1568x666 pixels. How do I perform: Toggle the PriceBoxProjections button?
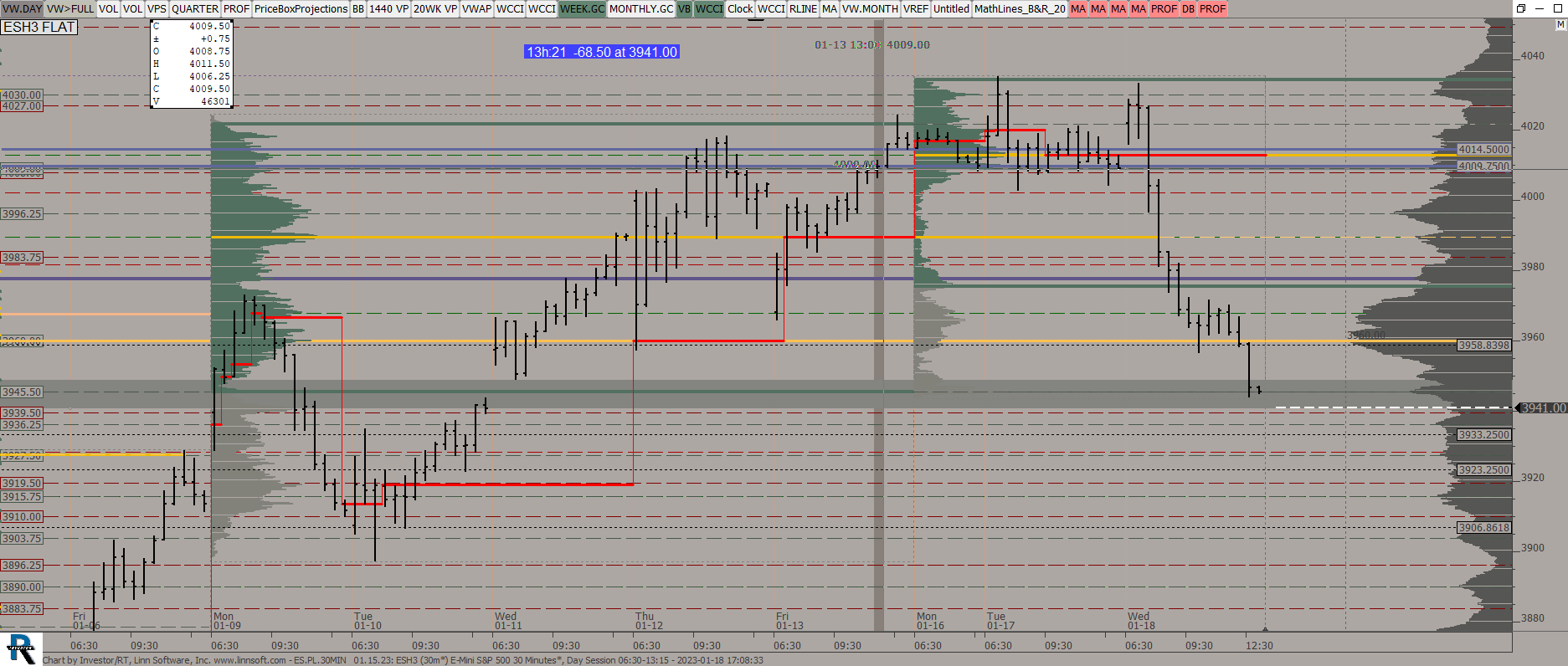[301, 9]
